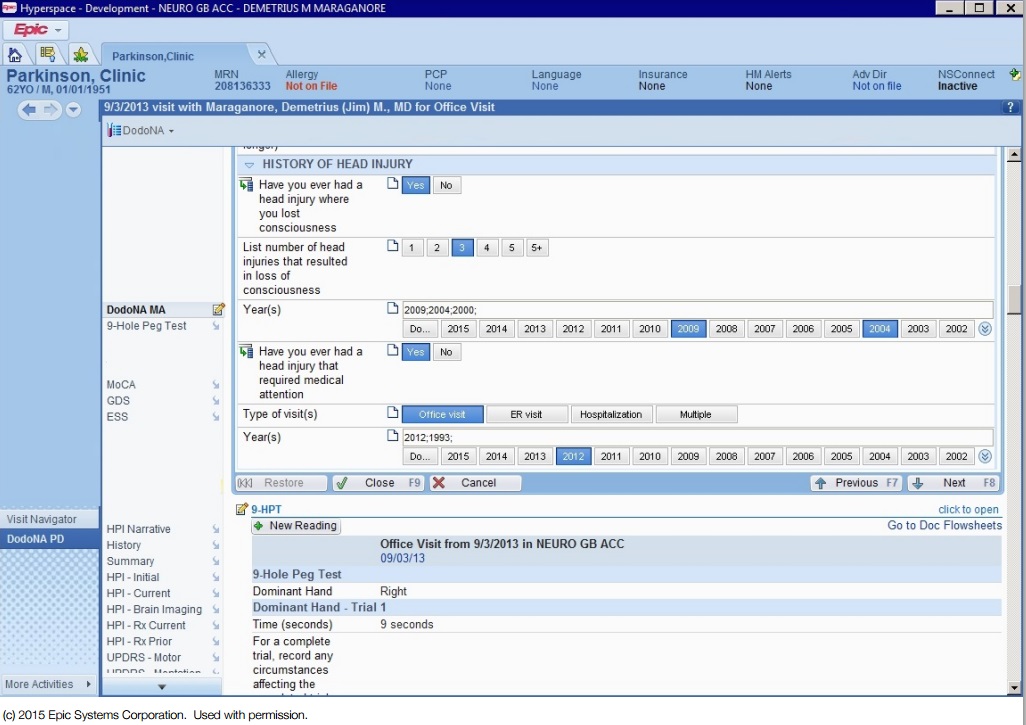Click the arrow icon next to Summary

click(215, 561)
